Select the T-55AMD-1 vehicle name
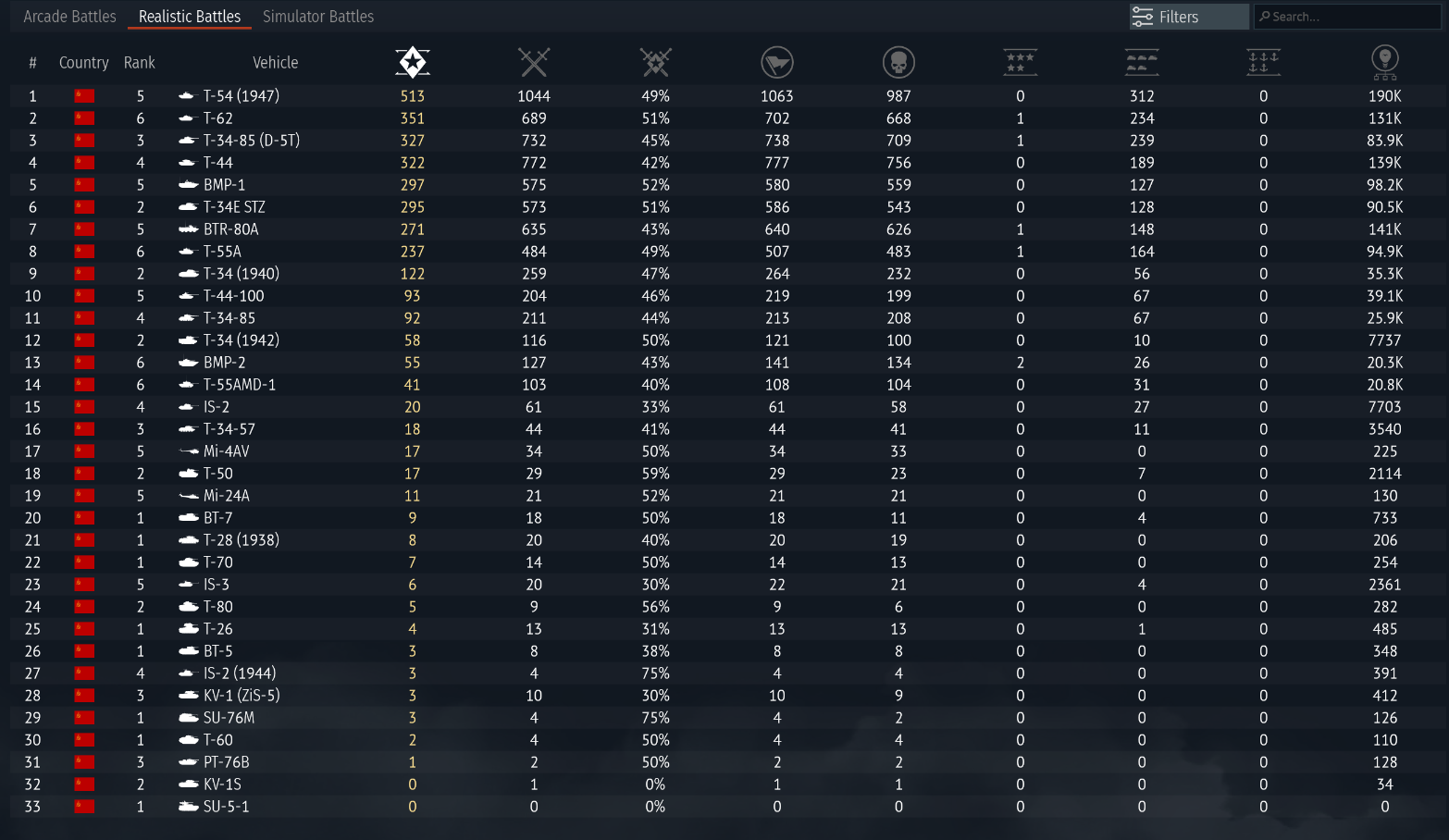1449x840 pixels. 240,385
